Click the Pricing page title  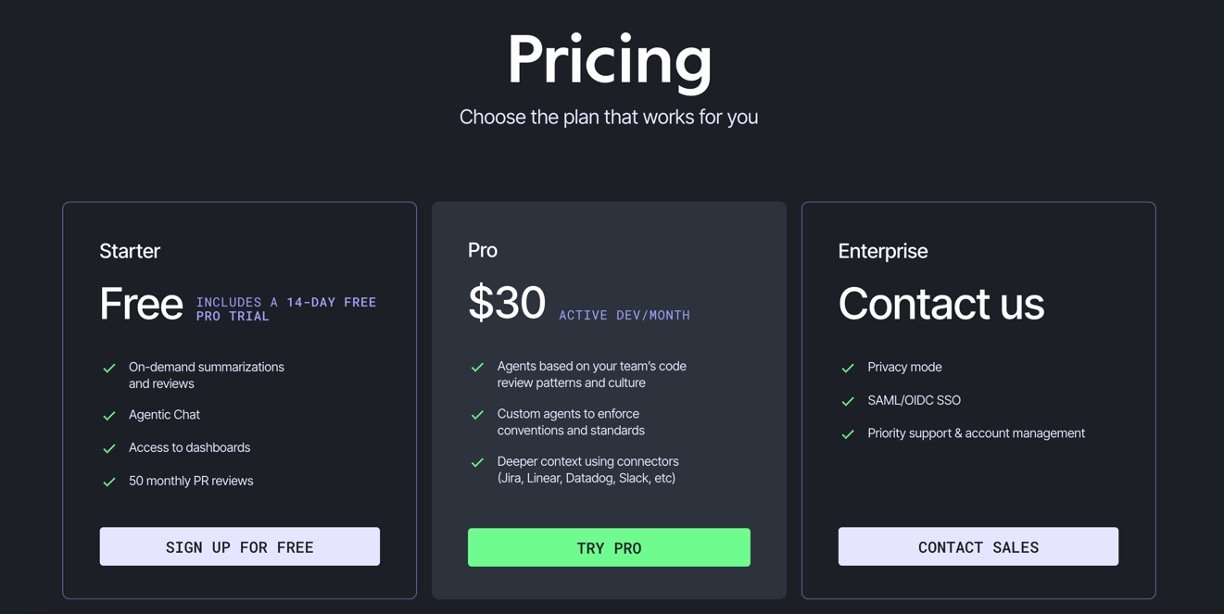tap(609, 60)
